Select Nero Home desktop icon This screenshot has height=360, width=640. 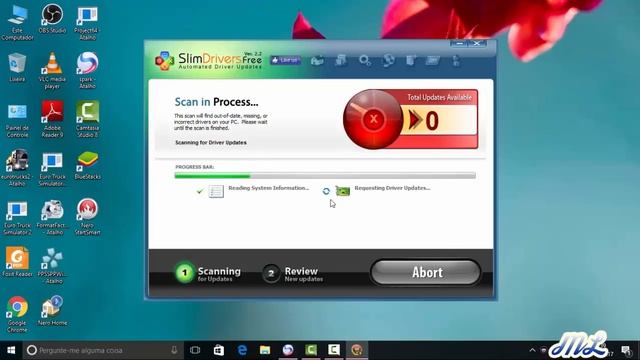52,311
